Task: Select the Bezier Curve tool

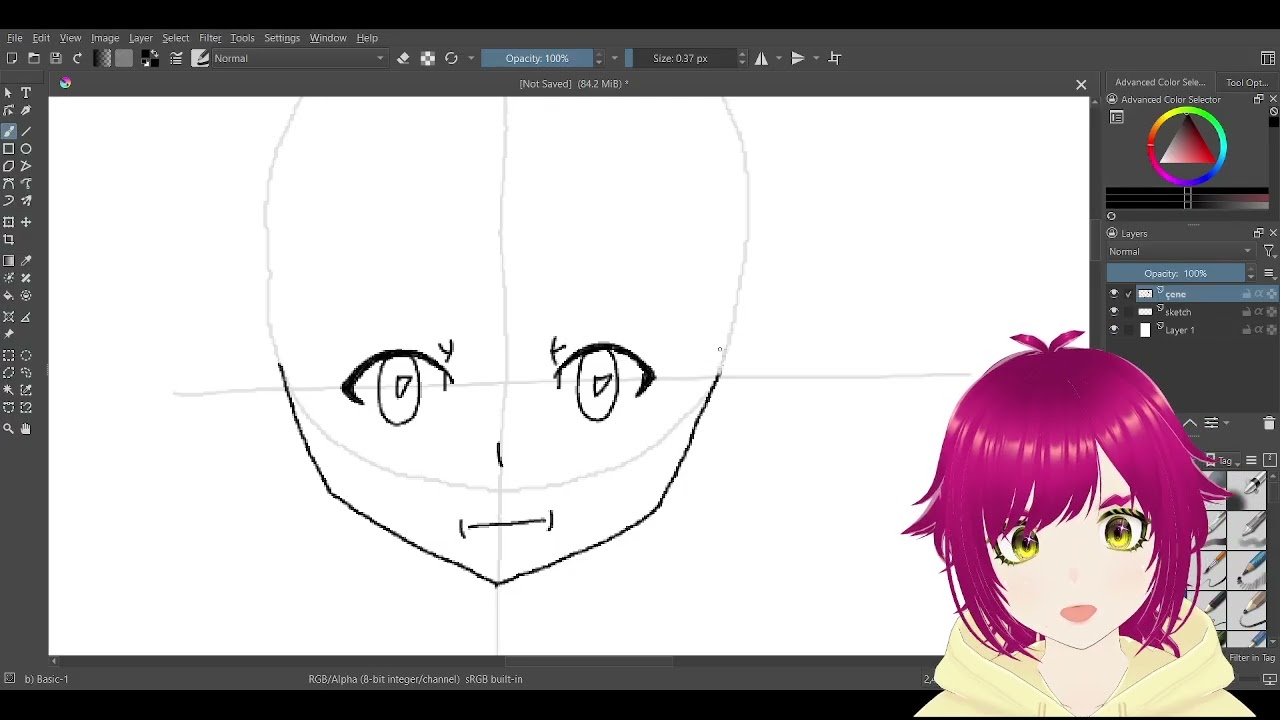Action: tap(9, 184)
